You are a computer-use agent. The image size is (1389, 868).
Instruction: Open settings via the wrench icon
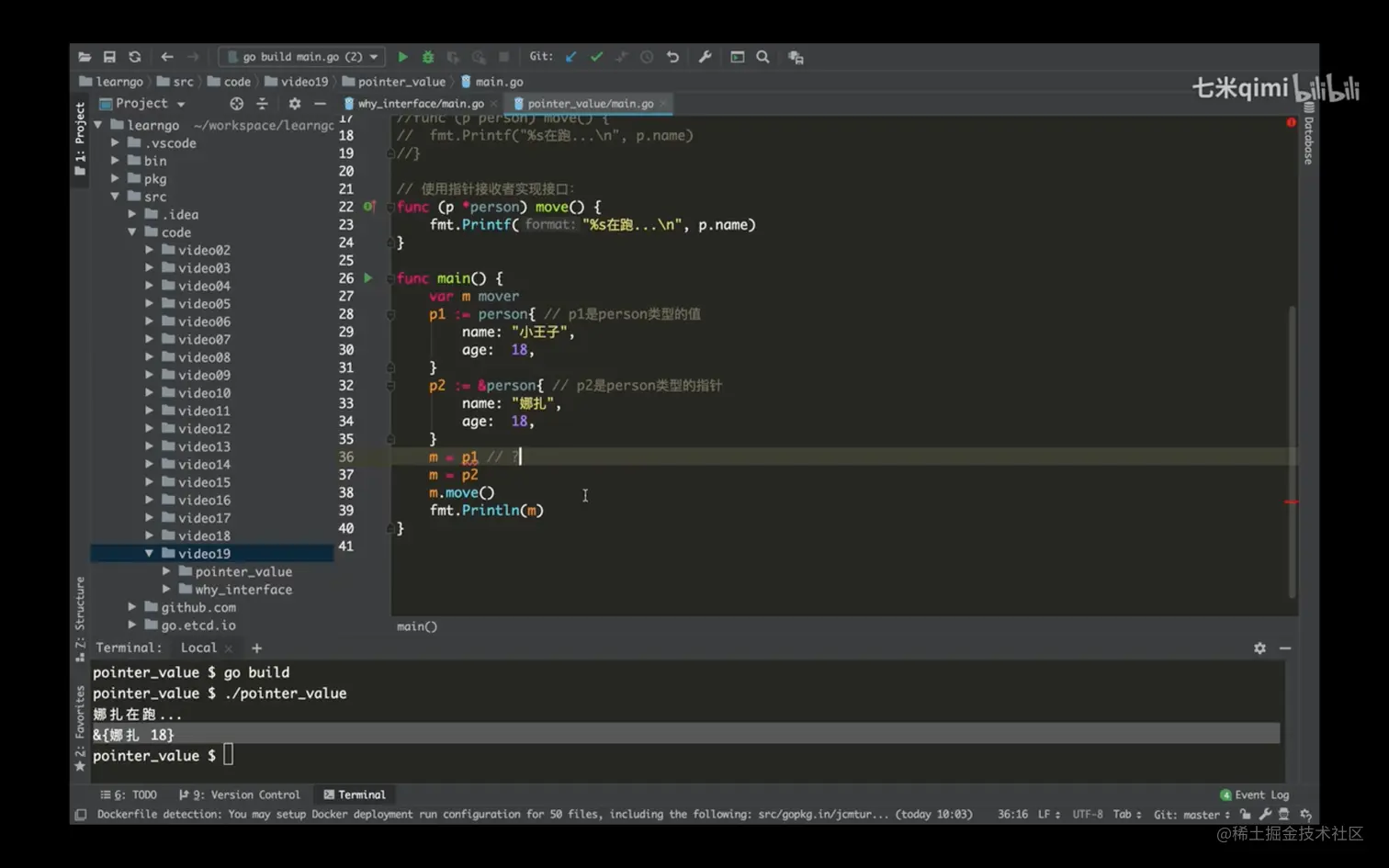[705, 57]
